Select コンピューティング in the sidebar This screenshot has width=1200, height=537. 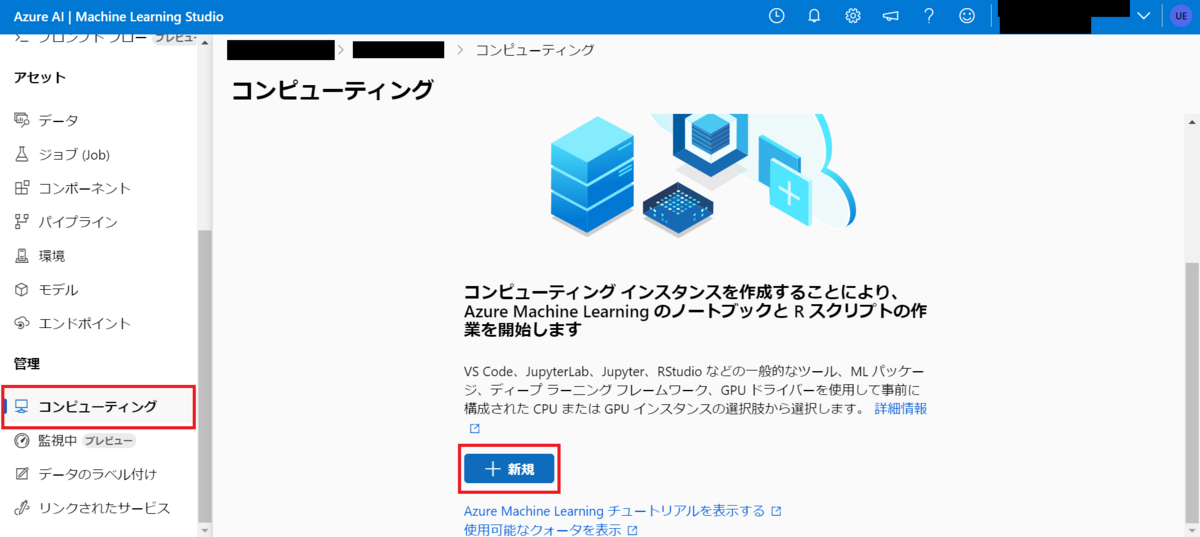[98, 407]
